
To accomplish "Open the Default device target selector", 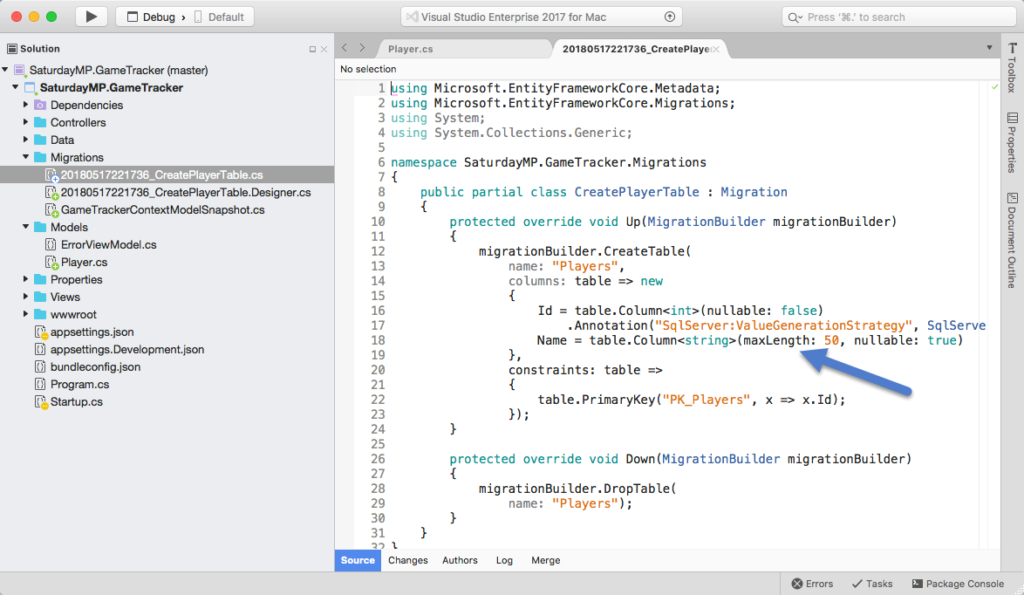I will tap(225, 15).
